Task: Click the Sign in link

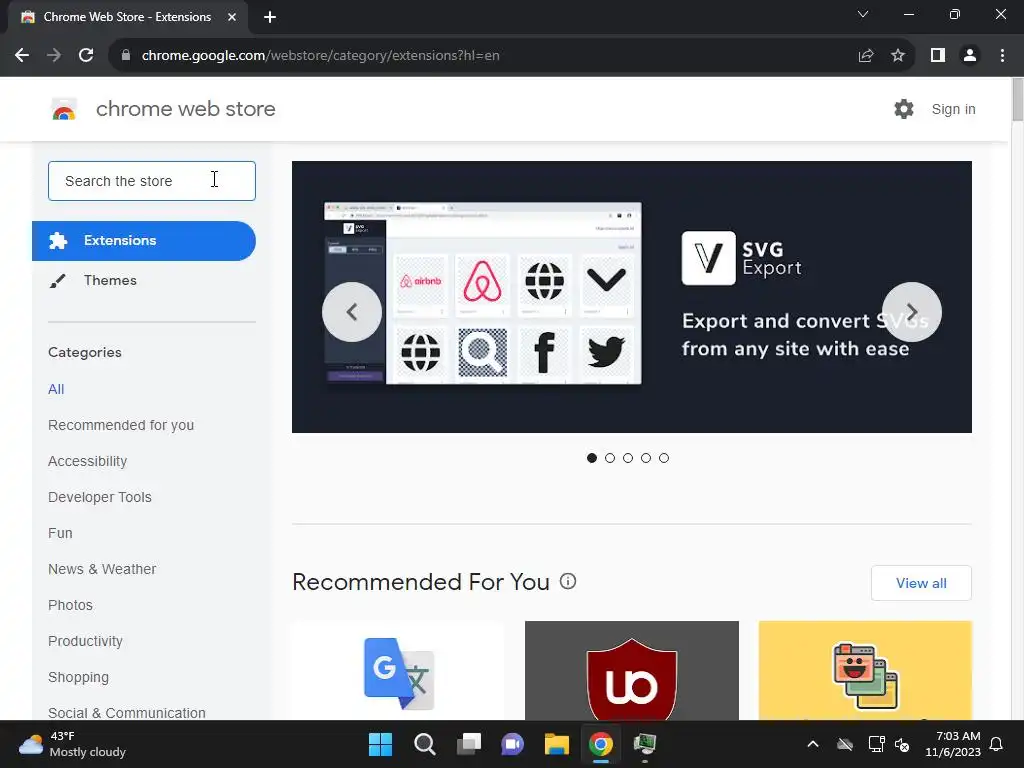Action: [953, 109]
